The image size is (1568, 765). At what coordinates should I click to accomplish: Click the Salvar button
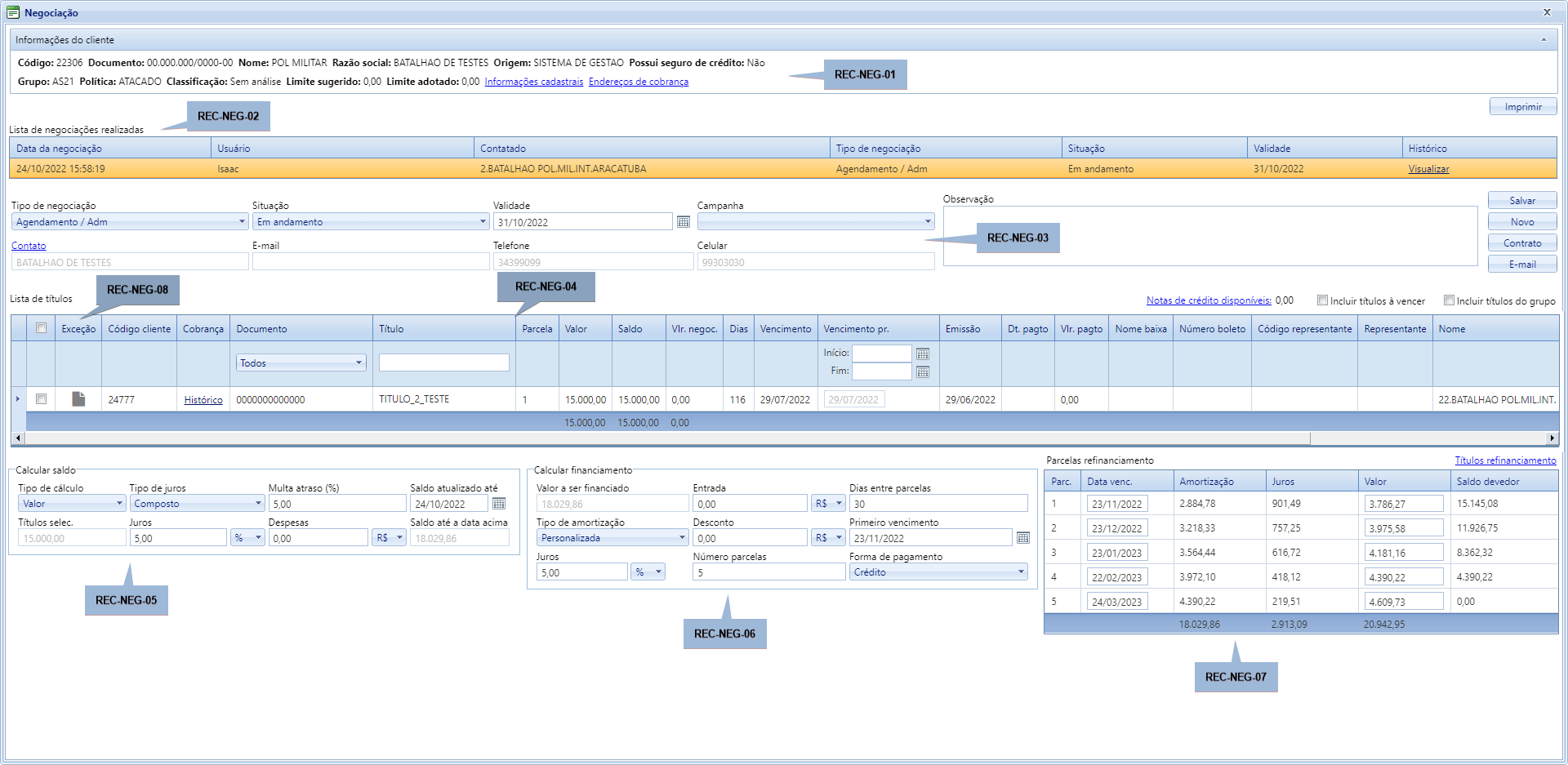tap(1522, 201)
